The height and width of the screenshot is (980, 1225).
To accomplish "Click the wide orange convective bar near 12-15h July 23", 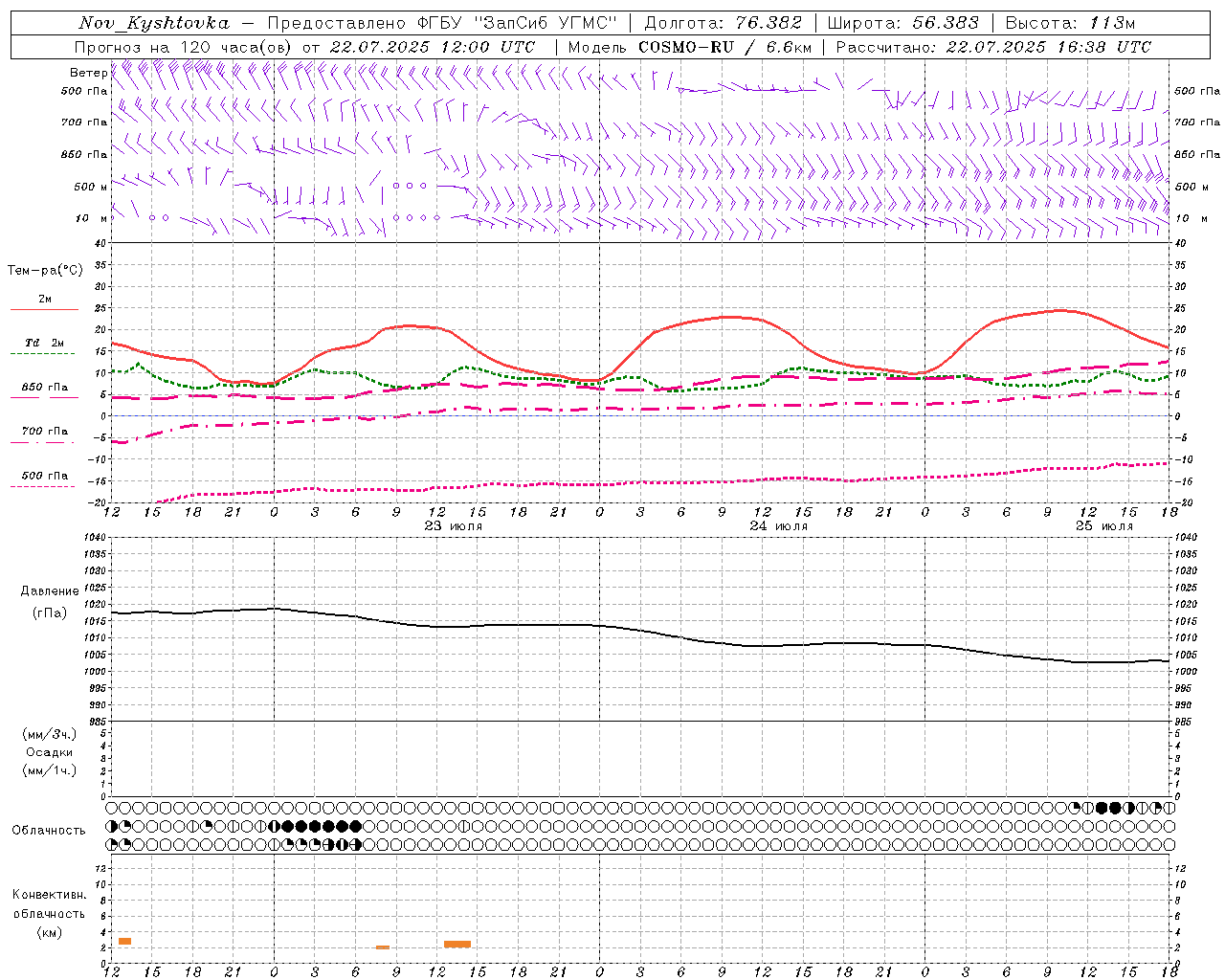I will pos(457,945).
